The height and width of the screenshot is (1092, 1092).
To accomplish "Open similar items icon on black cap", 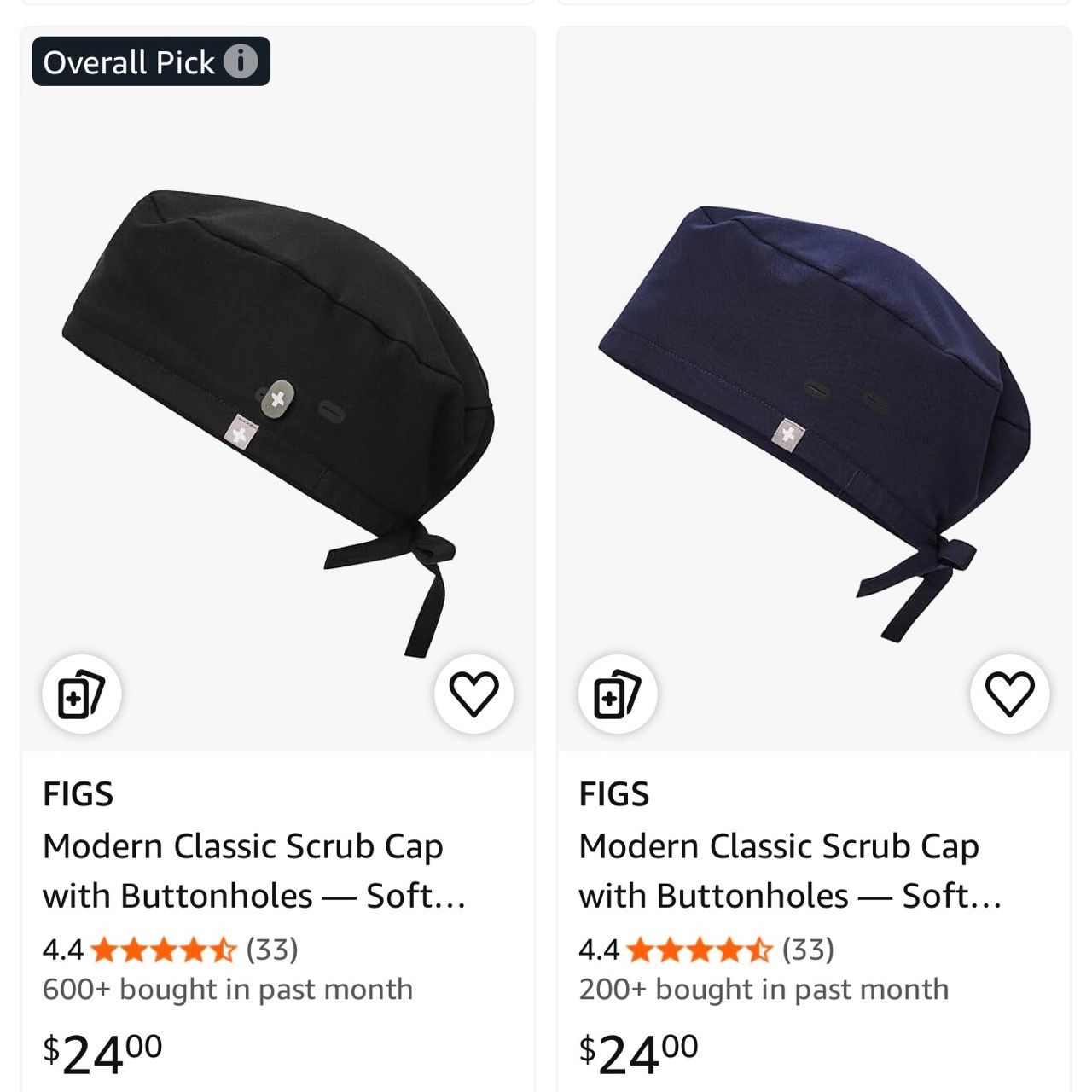I will click(82, 694).
